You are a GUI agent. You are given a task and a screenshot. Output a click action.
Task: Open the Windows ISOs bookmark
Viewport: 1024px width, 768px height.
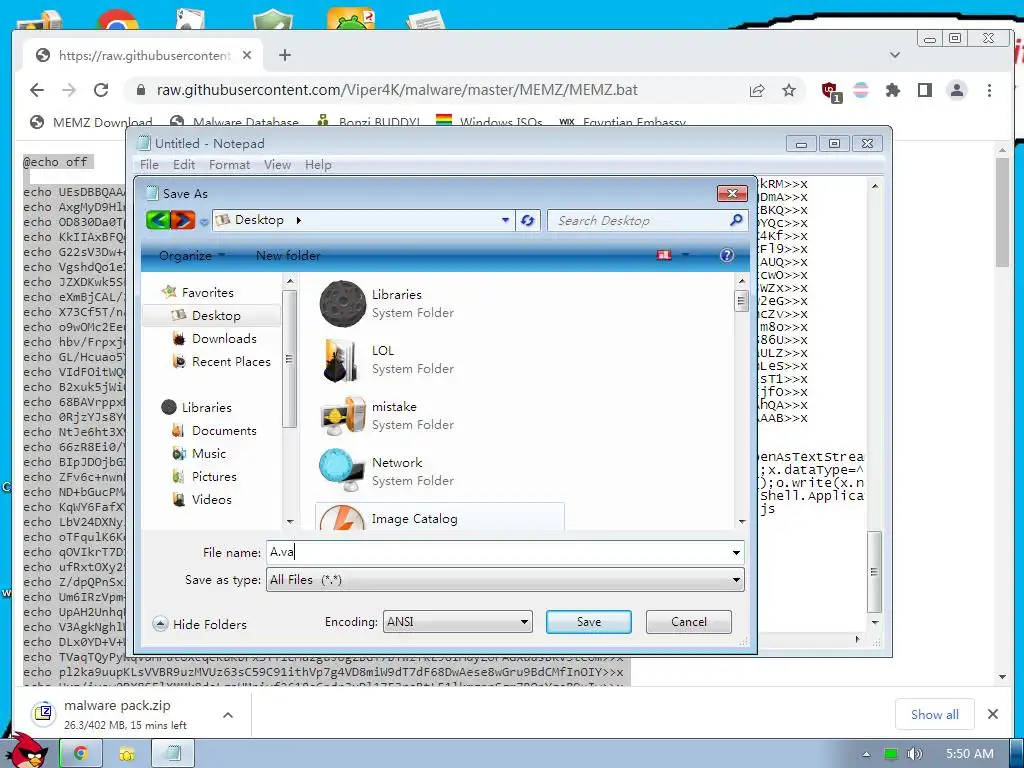(489, 122)
